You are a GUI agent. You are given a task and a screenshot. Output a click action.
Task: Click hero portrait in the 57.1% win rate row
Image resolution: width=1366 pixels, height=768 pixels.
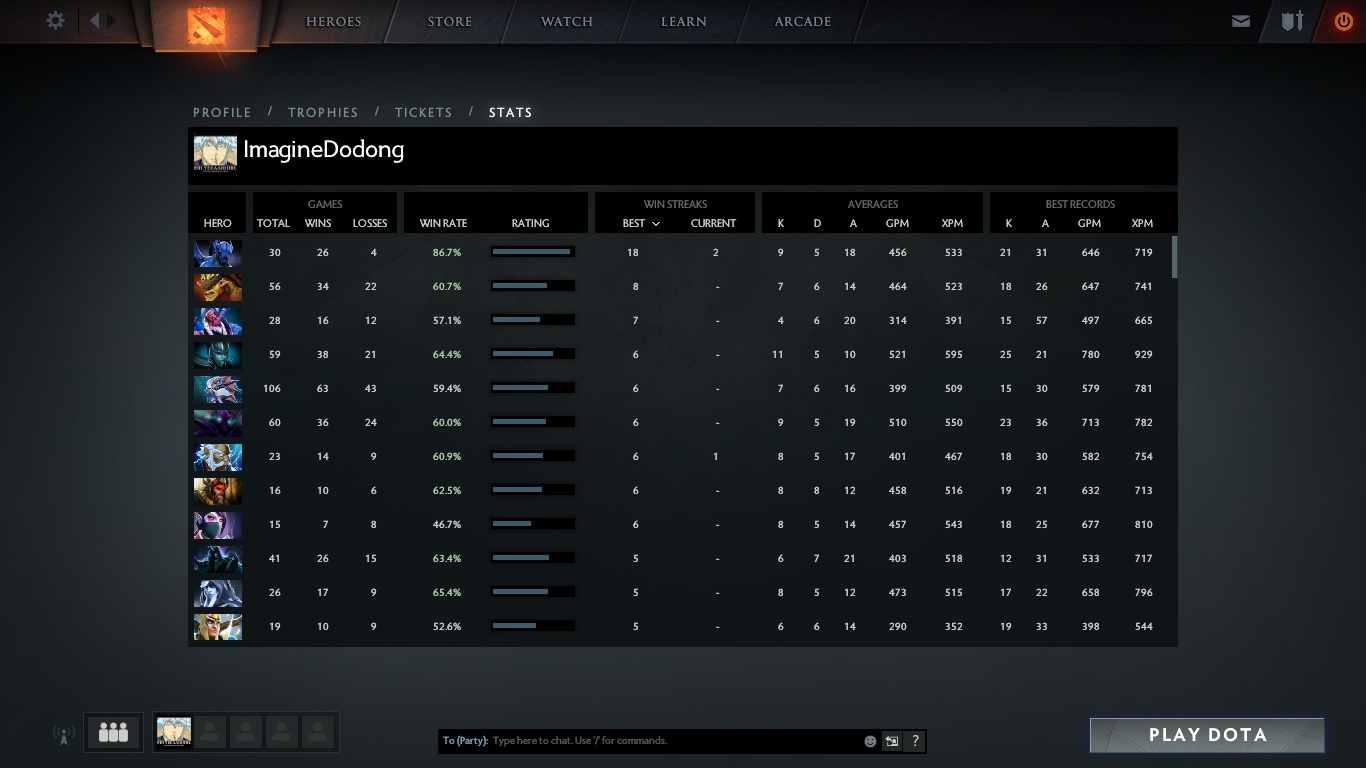pos(217,321)
